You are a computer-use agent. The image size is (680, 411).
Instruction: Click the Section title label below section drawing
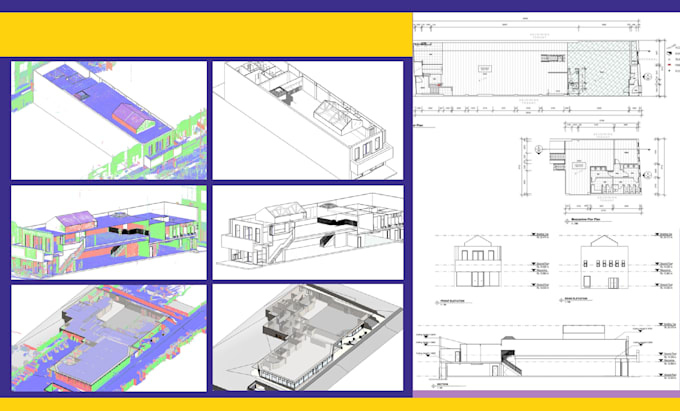click(440, 385)
